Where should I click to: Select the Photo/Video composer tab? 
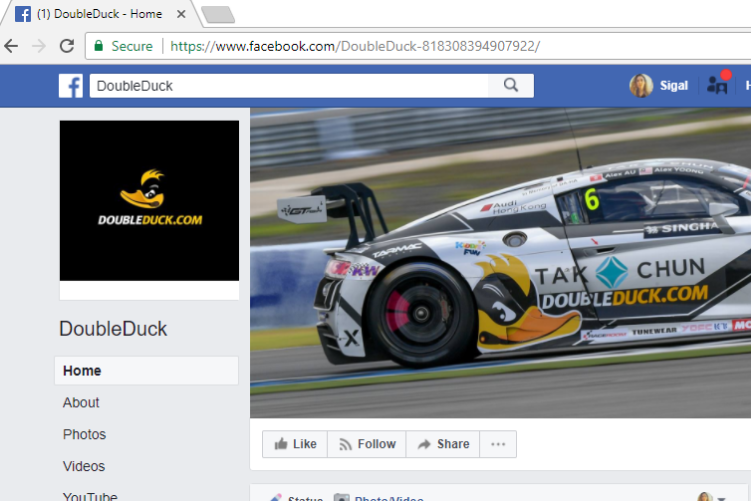[378, 498]
